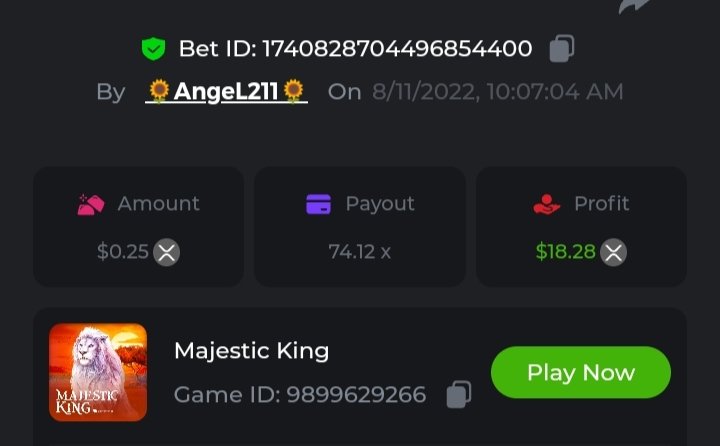The height and width of the screenshot is (446, 720).
Task: Open AngeL211 user profile
Action: pos(226,91)
